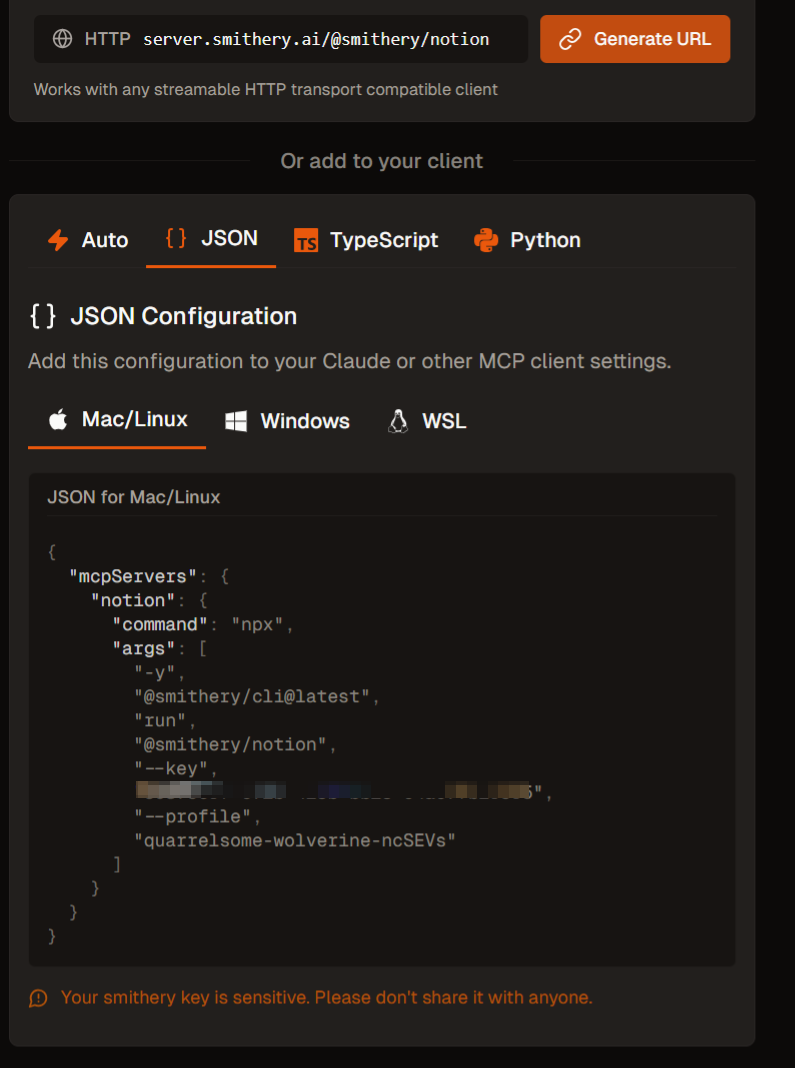Click braces icon beside JSON Configuration heading
Viewport: 795px width, 1068px height.
42,316
